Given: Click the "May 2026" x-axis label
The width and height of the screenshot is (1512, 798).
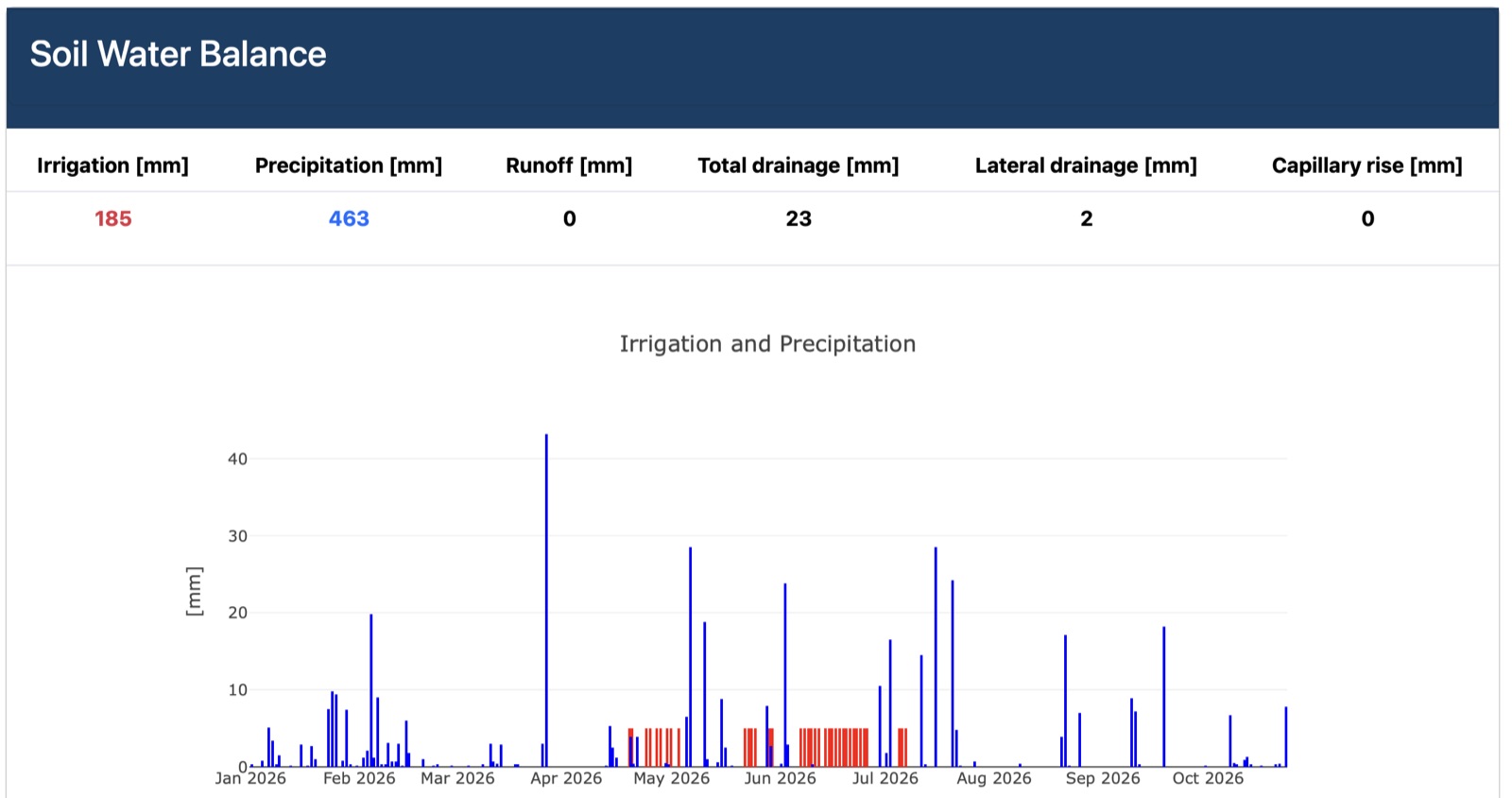Looking at the screenshot, I should [x=672, y=778].
